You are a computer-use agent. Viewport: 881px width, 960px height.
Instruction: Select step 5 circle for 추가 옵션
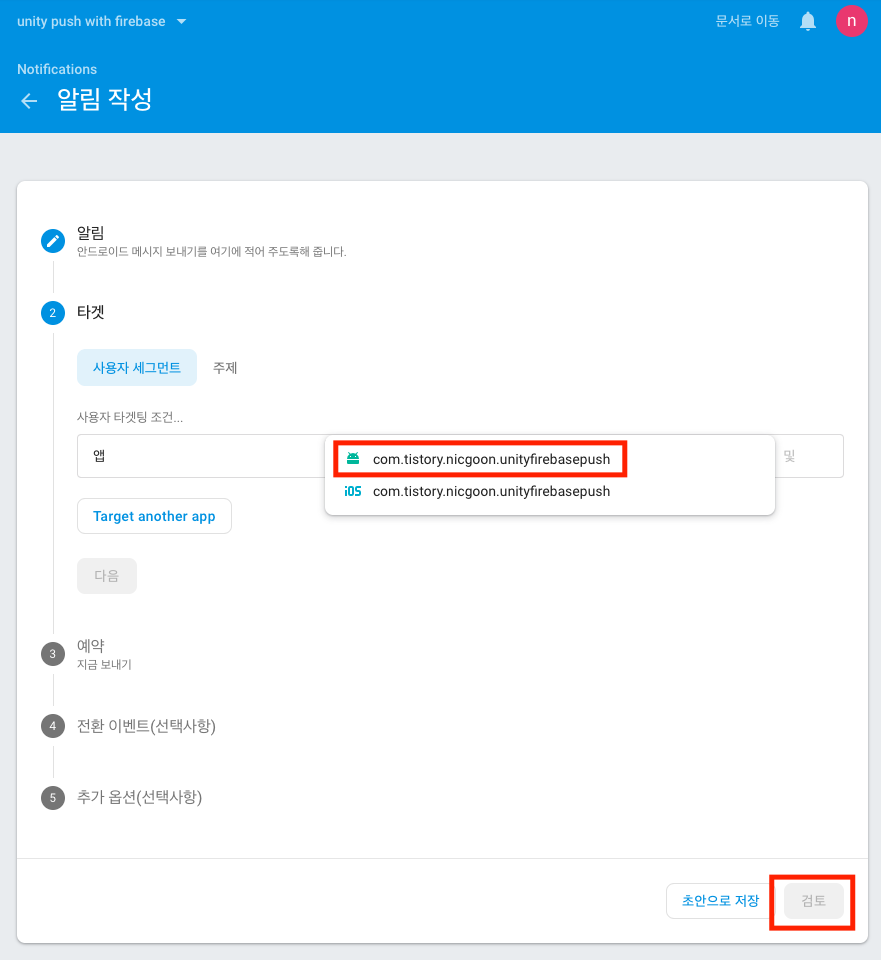53,798
